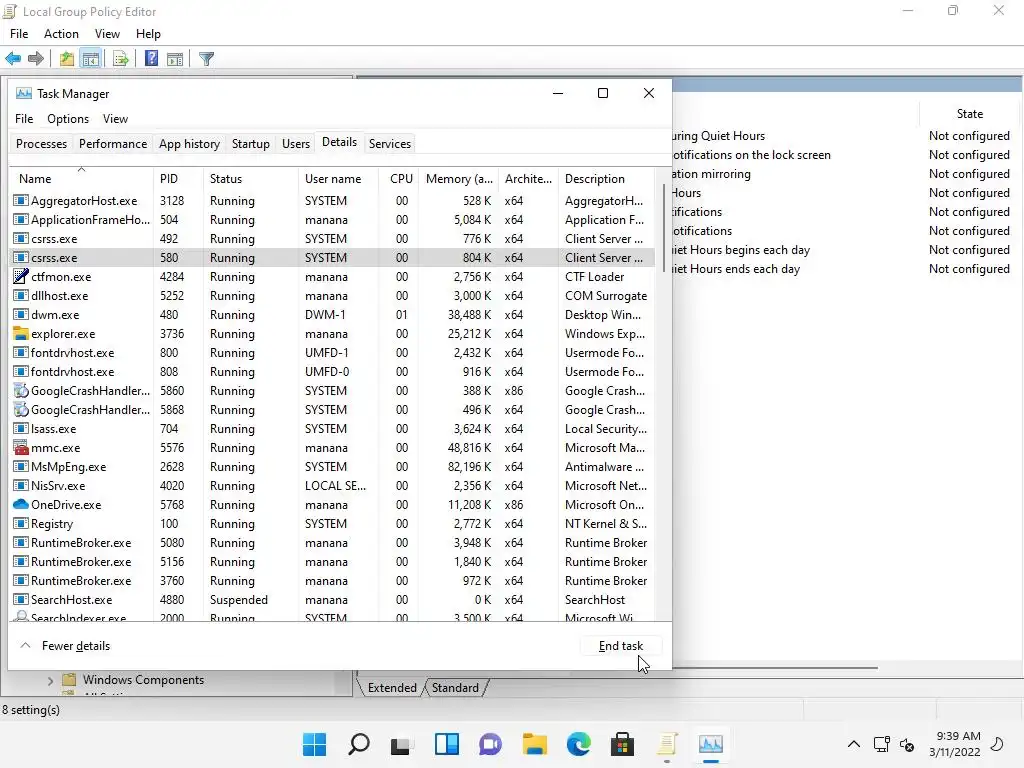This screenshot has width=1024, height=768.
Task: Select the MsMpEng.exe process row
Action: tap(332, 467)
